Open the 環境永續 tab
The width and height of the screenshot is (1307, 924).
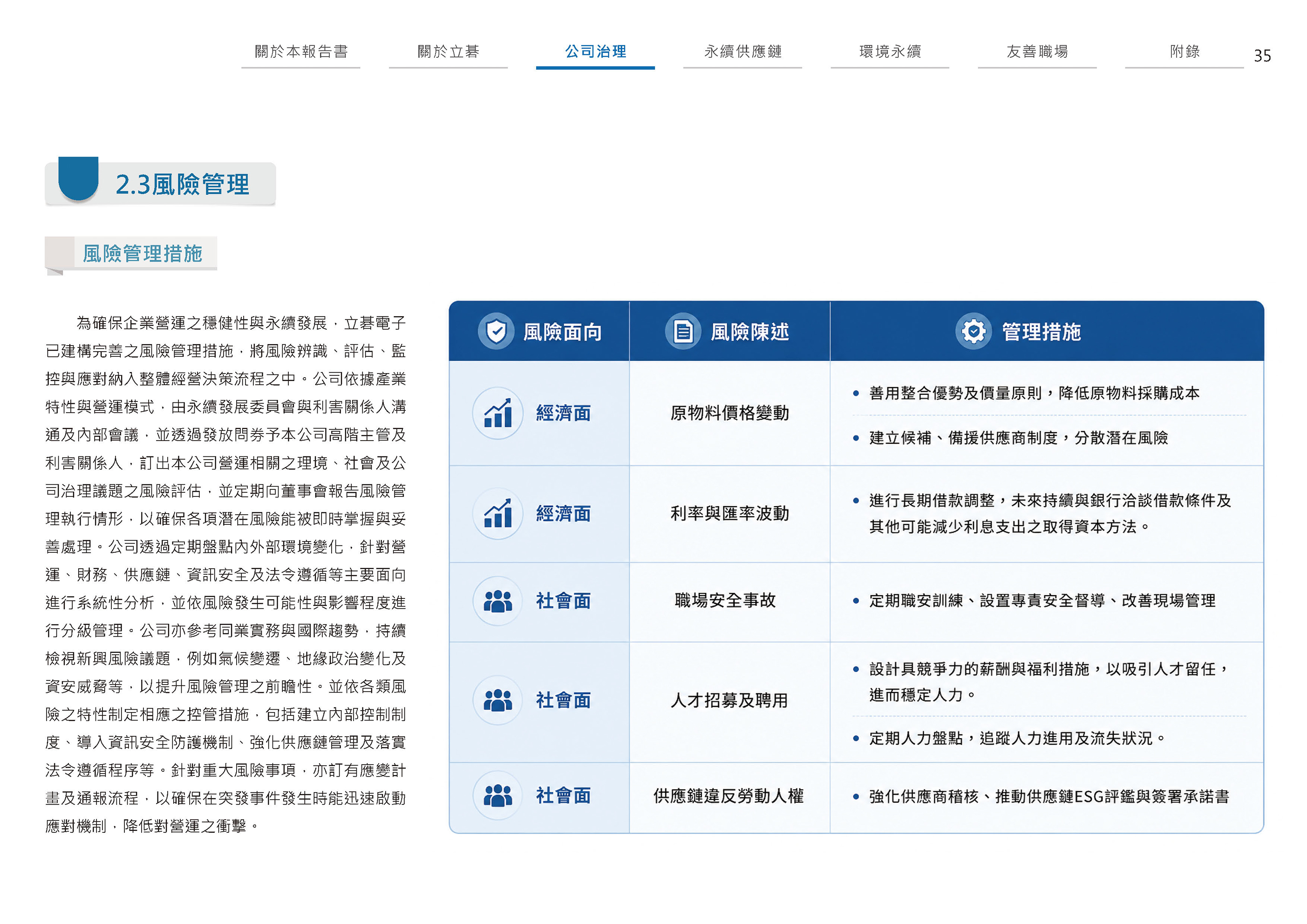[890, 52]
